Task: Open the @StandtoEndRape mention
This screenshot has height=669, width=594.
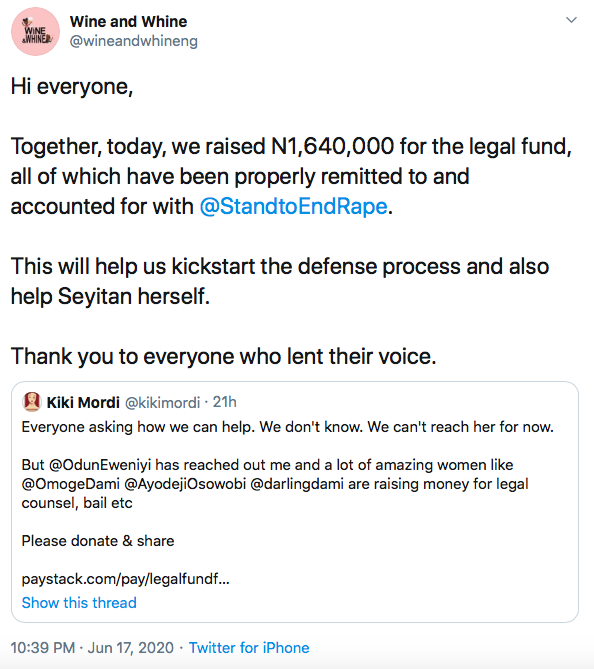Action: (294, 207)
